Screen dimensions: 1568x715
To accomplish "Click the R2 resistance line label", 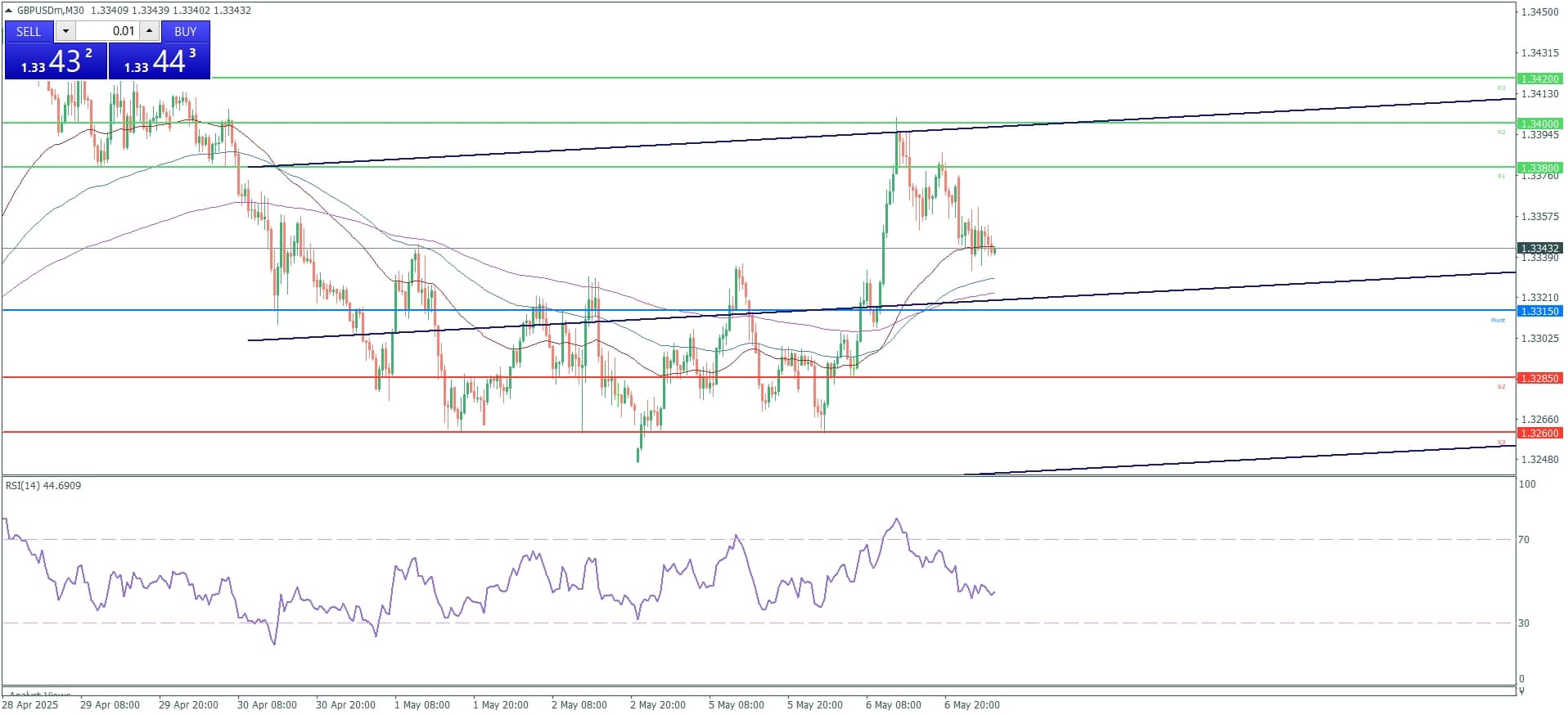I will pyautogui.click(x=1501, y=133).
